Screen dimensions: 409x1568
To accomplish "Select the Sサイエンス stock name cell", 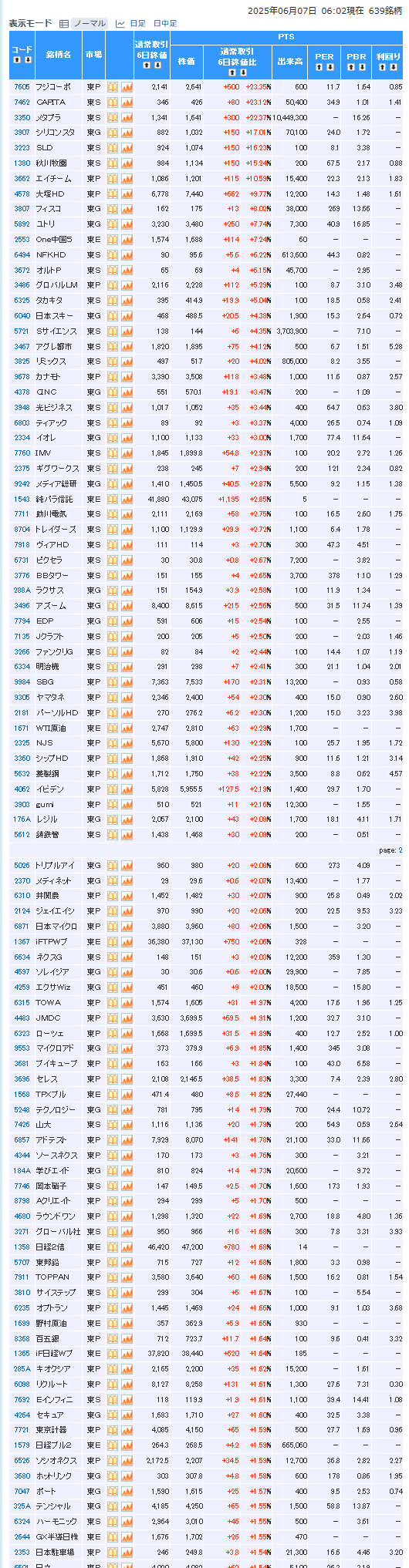I will (58, 331).
